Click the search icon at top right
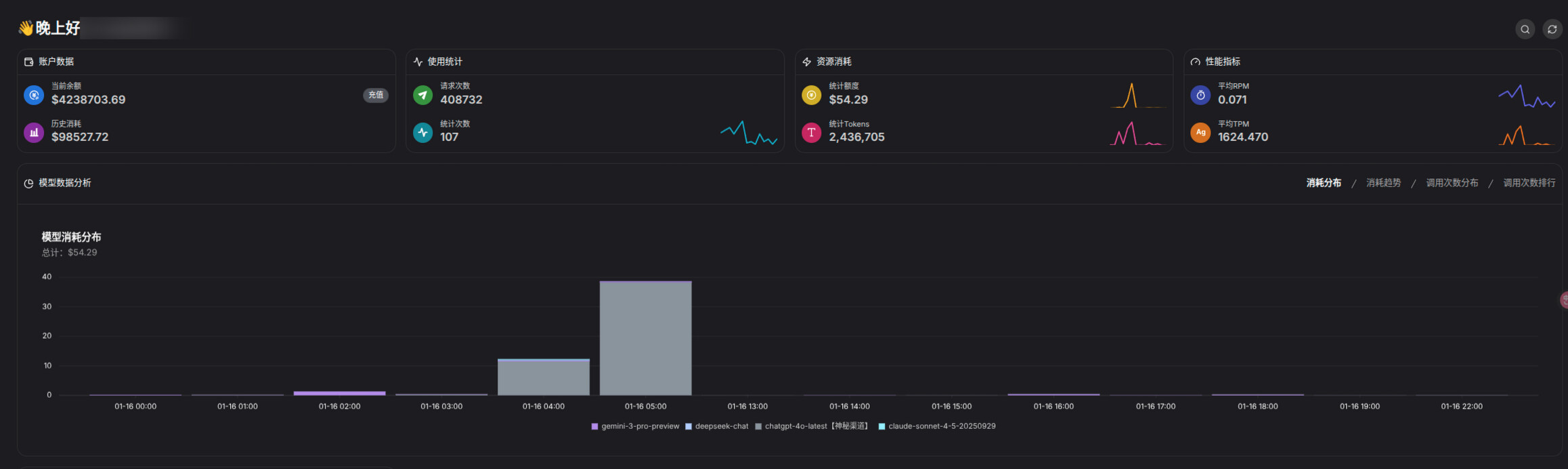Image resolution: width=1568 pixels, height=469 pixels. [1525, 29]
